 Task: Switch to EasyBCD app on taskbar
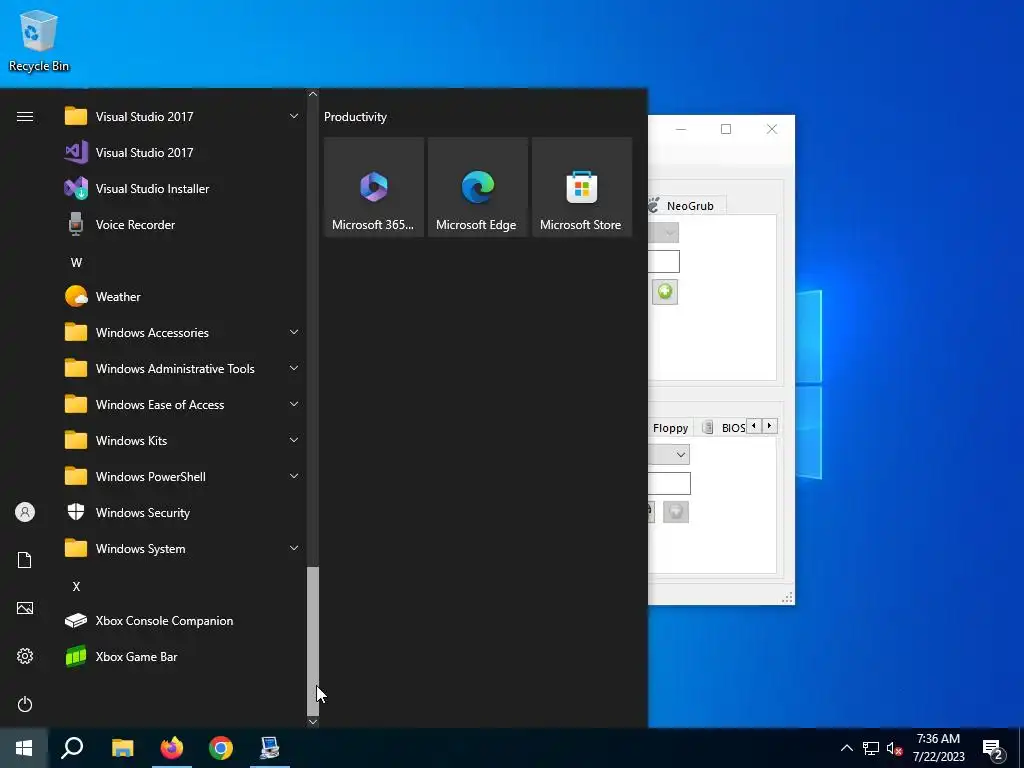(270, 748)
